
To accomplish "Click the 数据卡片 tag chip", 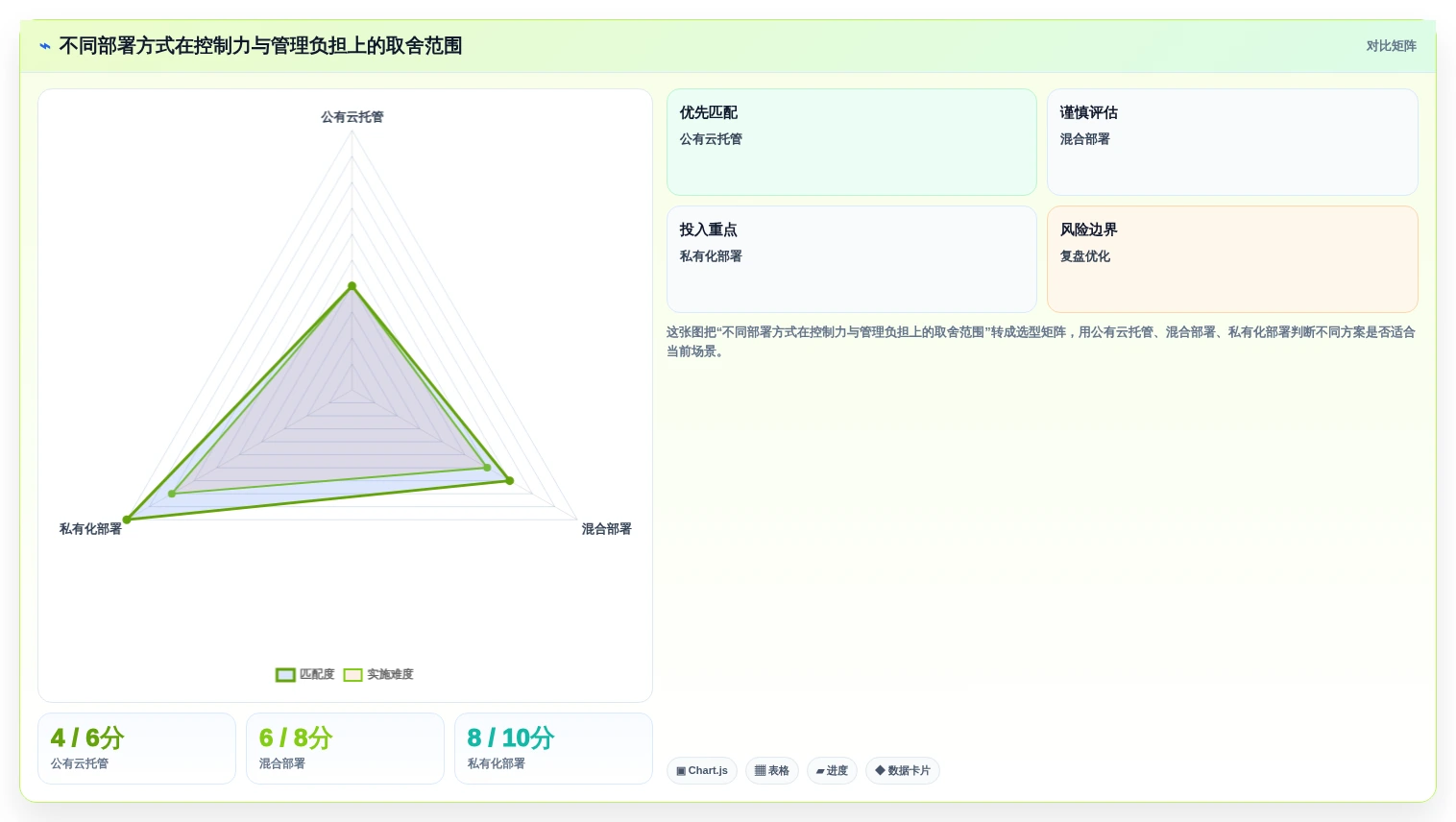I will pos(903,771).
